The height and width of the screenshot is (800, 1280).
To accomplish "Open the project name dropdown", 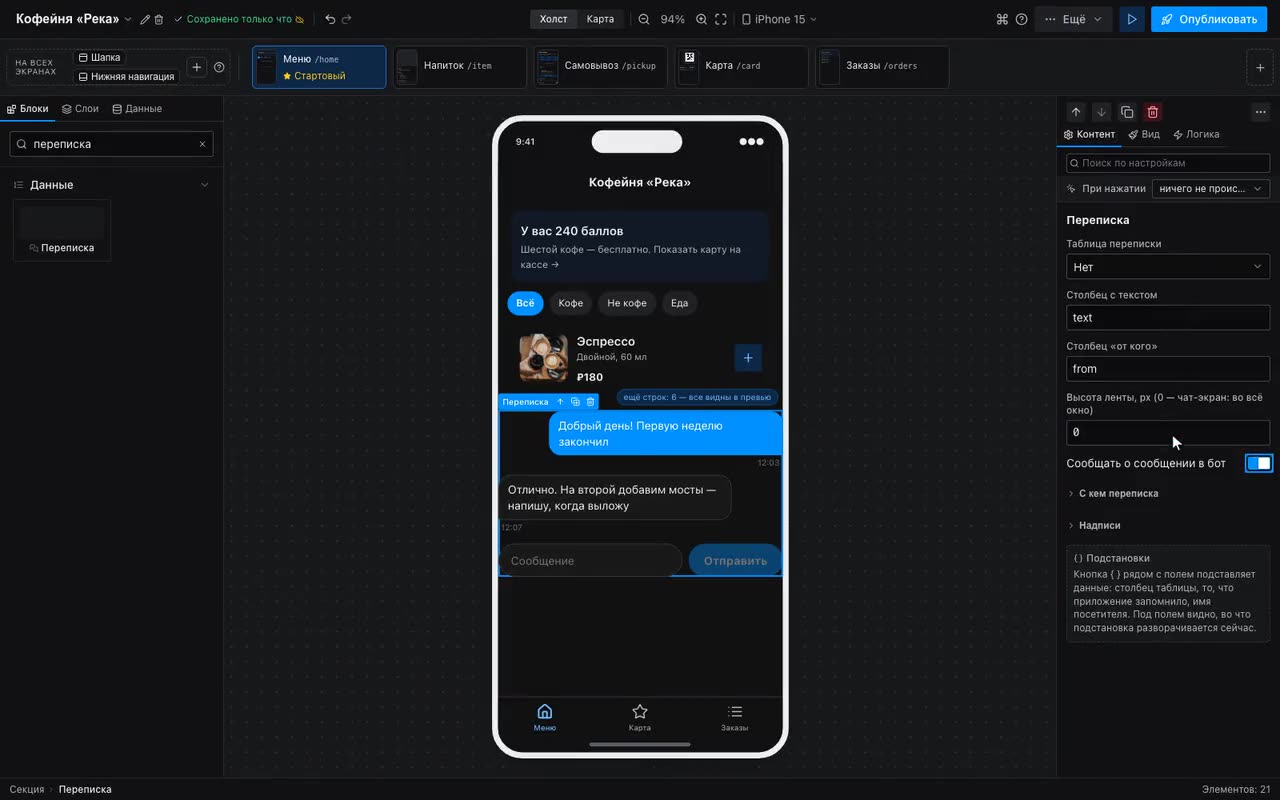I will (x=128, y=20).
